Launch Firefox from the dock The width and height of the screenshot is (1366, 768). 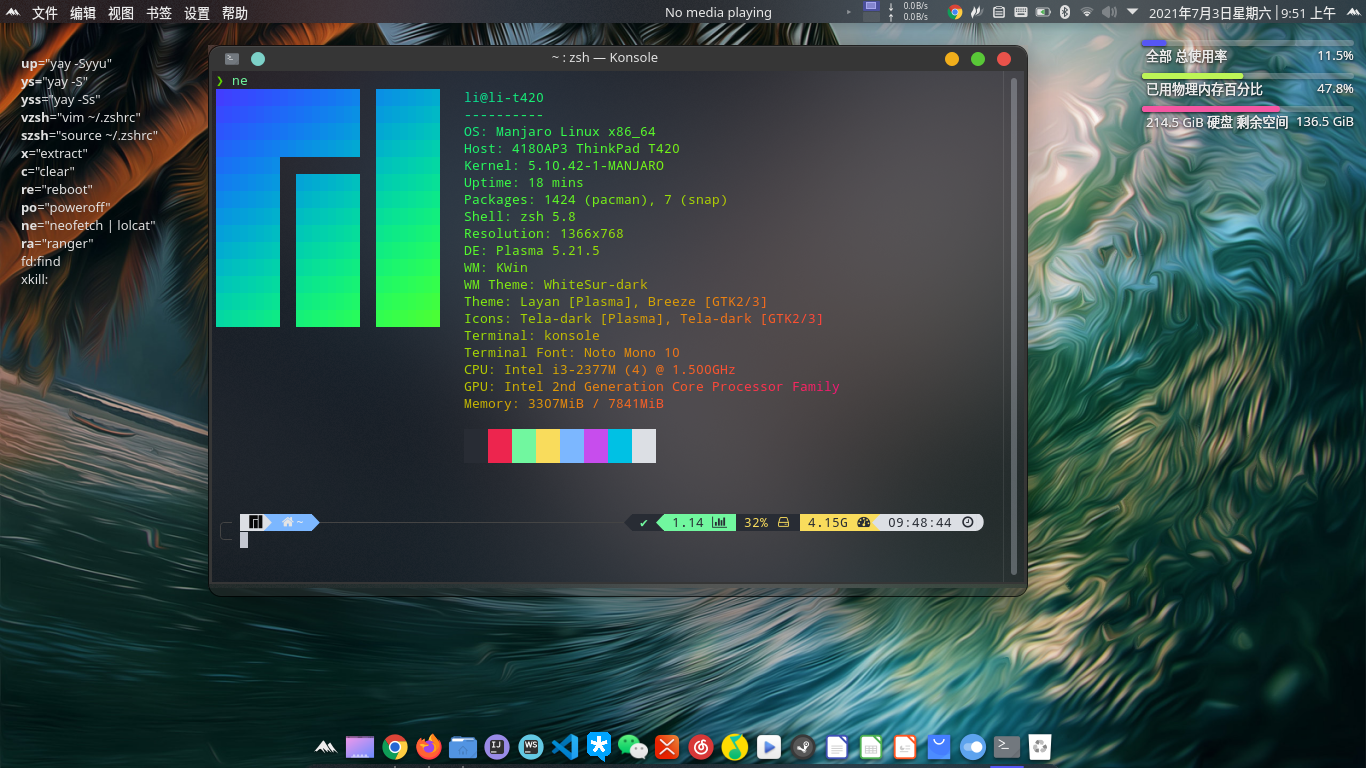[x=427, y=746]
